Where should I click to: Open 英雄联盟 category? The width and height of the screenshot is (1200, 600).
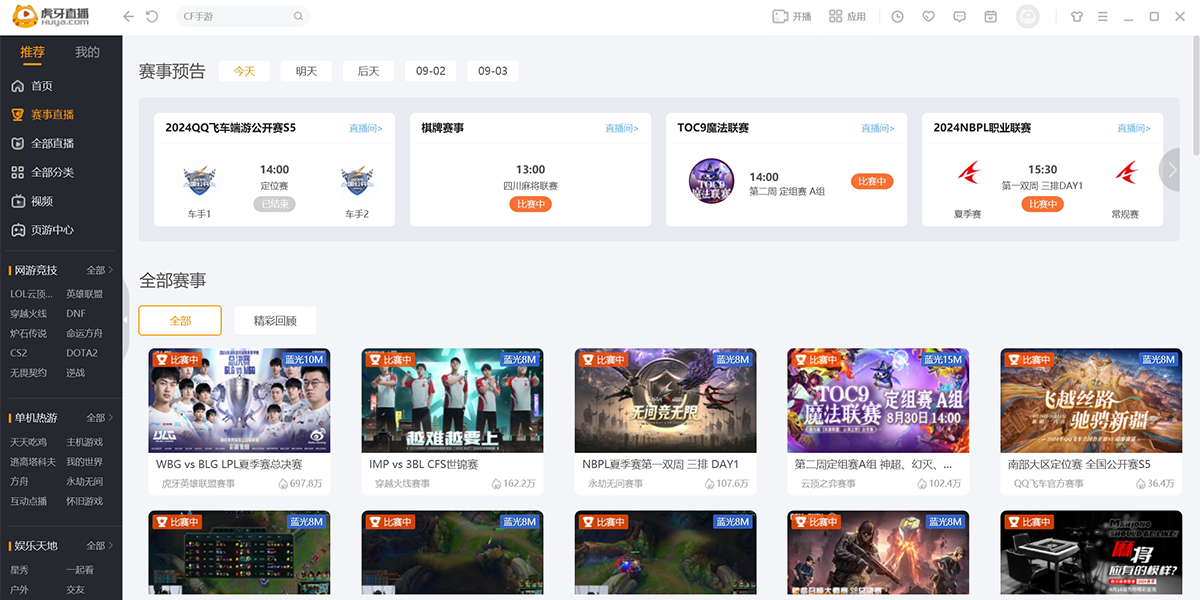84,294
